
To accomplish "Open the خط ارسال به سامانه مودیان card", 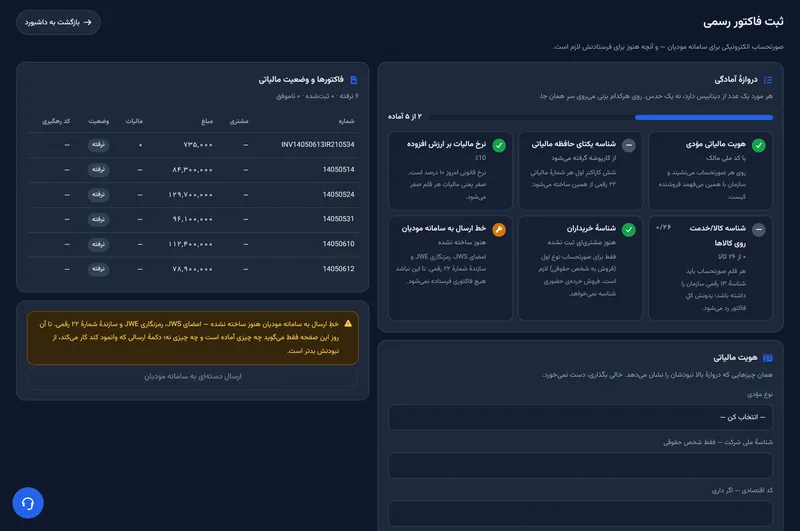I will click(450, 268).
